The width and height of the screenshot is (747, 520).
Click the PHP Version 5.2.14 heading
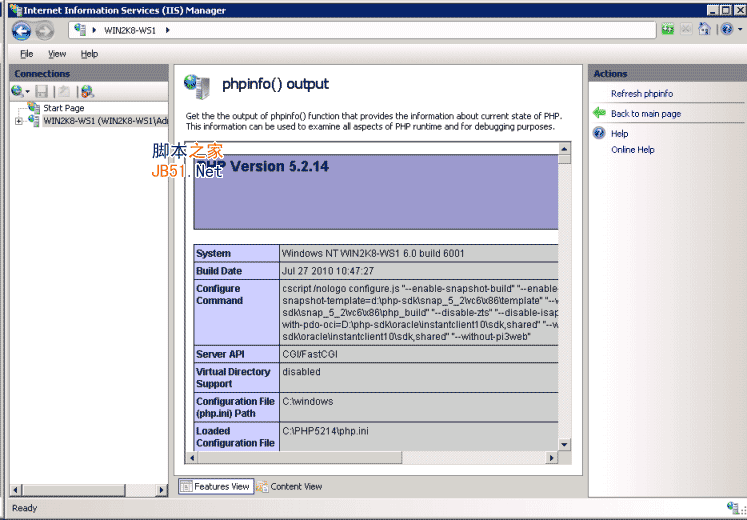(x=262, y=166)
